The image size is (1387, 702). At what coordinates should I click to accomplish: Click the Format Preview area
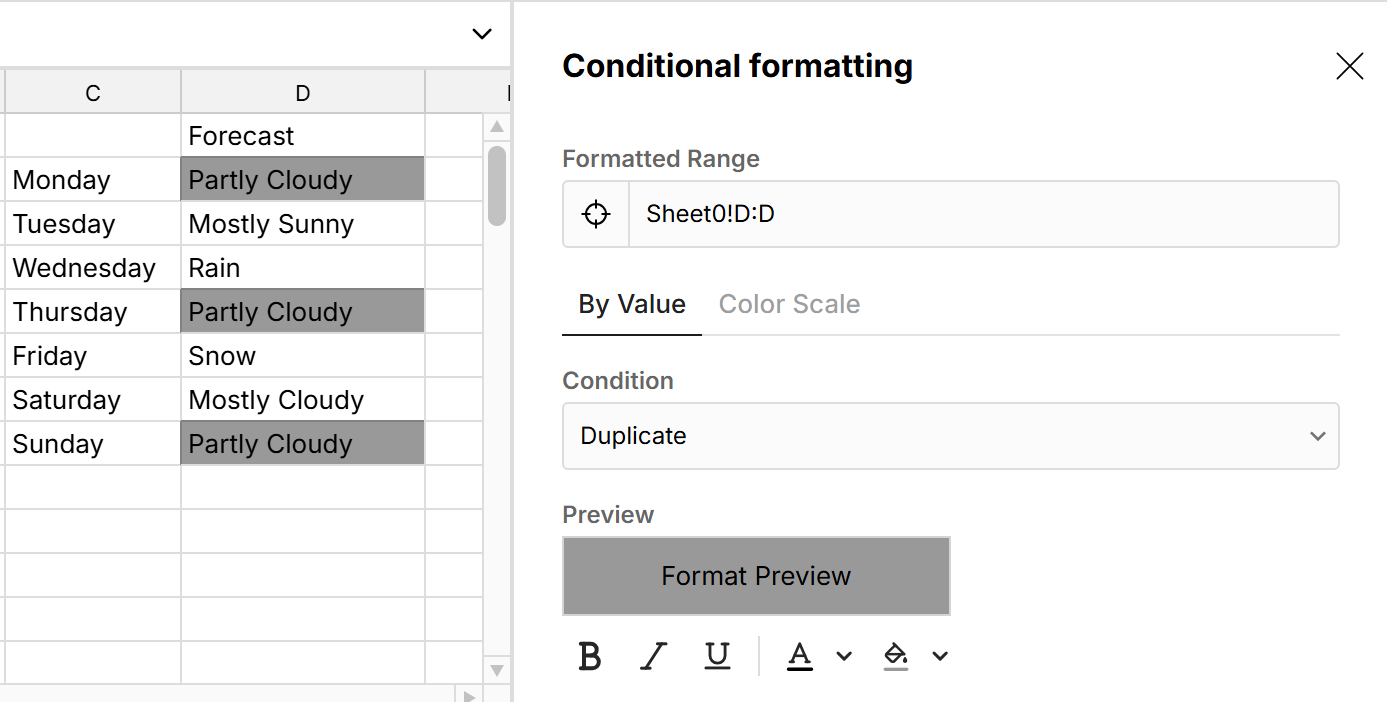click(756, 576)
